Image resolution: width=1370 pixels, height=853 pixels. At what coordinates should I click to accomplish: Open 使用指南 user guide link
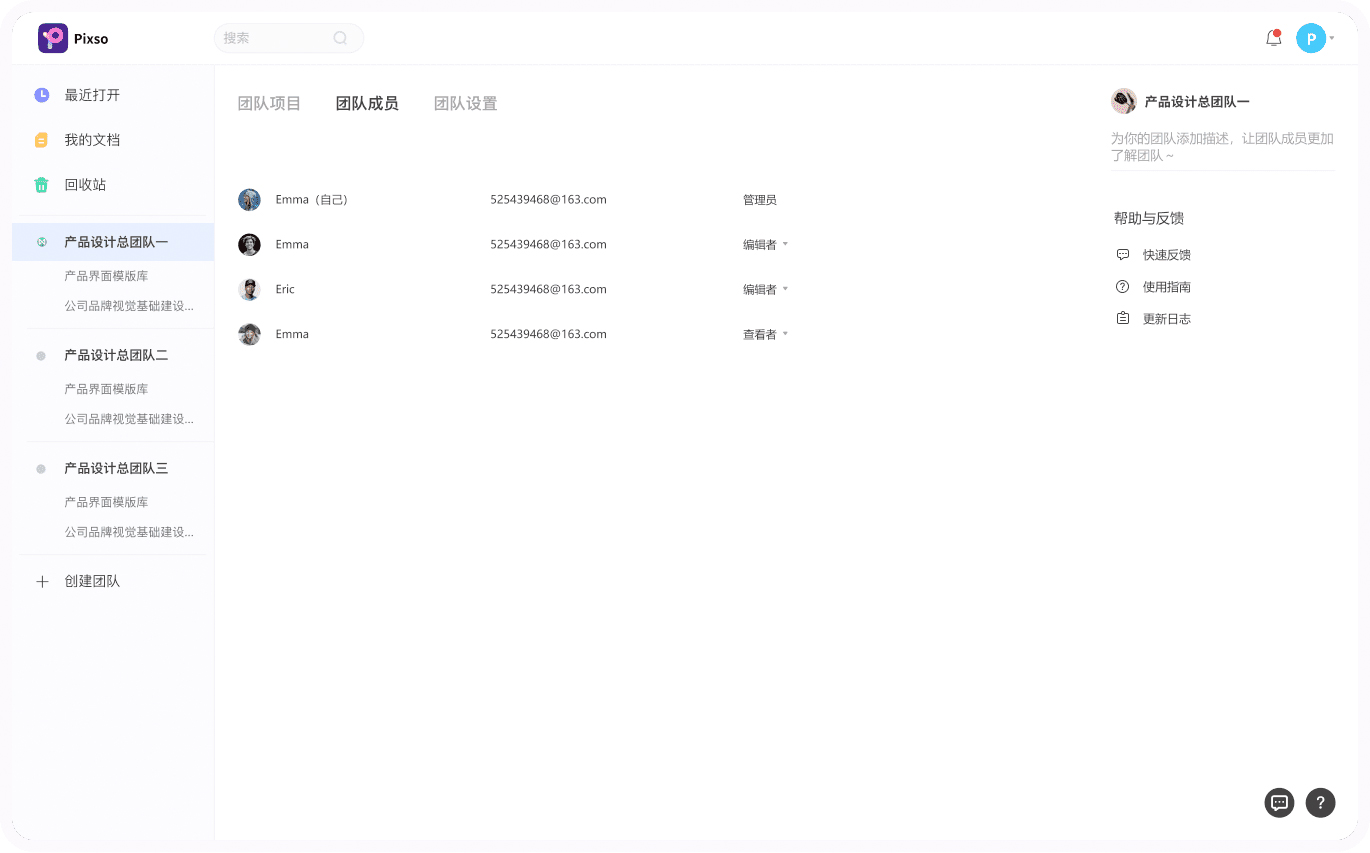point(1166,287)
